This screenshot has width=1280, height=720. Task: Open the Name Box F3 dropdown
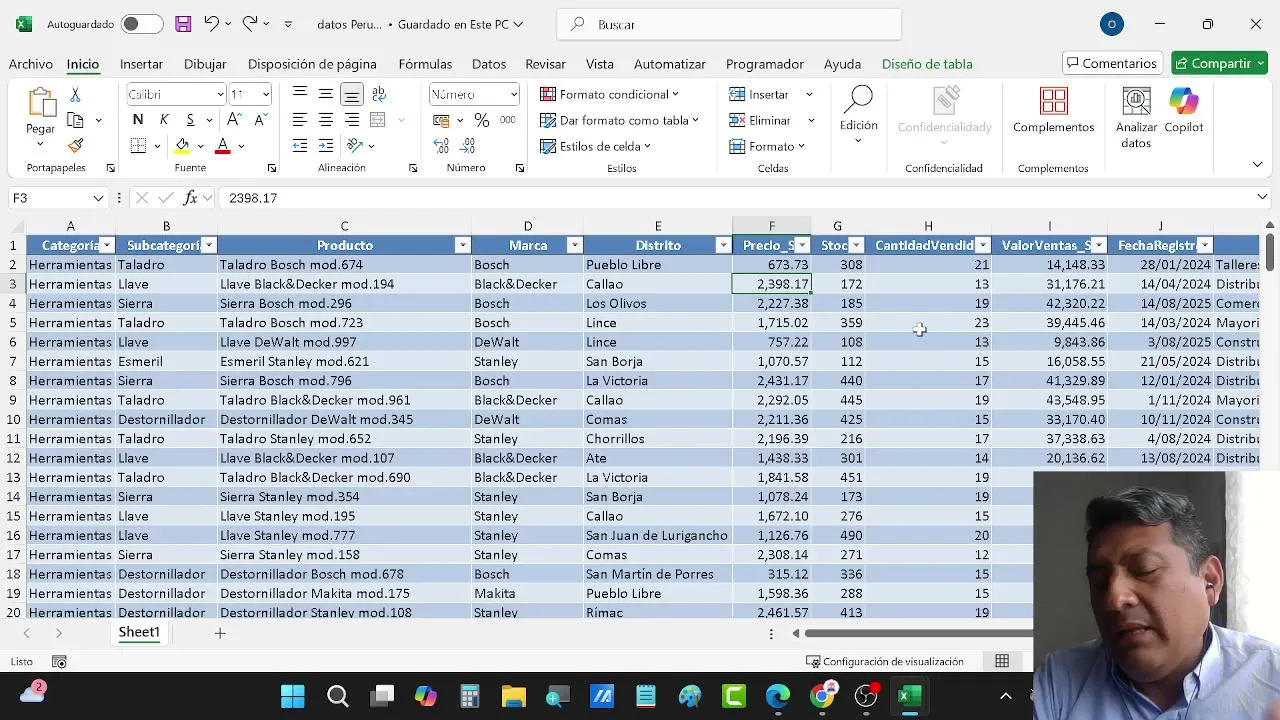(x=98, y=198)
